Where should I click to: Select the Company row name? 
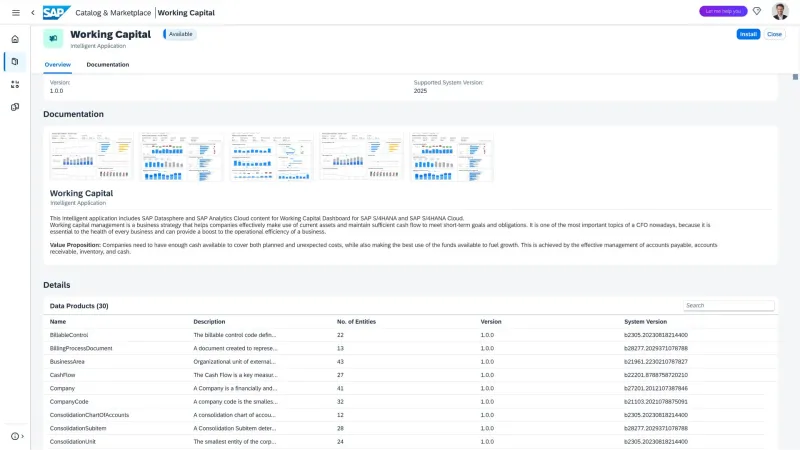62,388
